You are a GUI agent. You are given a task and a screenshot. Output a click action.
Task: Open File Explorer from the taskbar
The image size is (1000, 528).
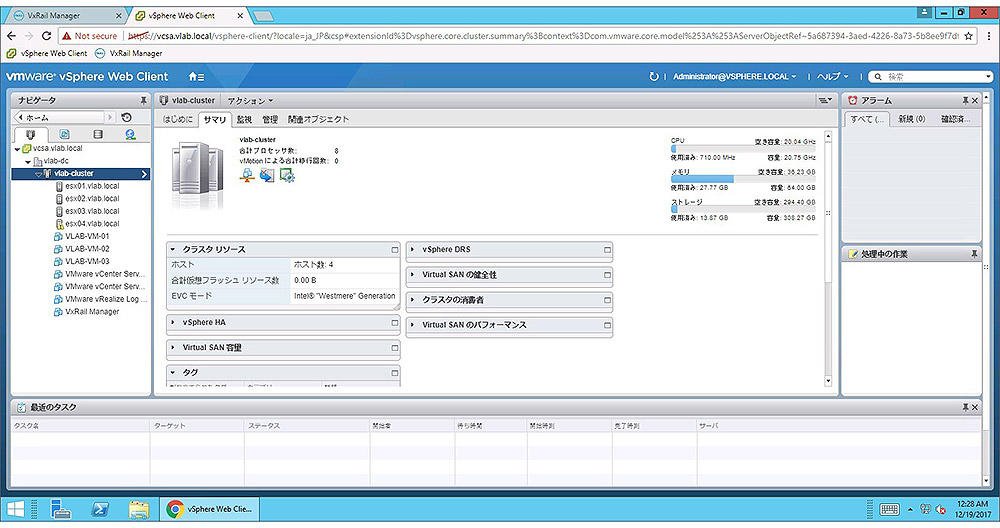[138, 509]
